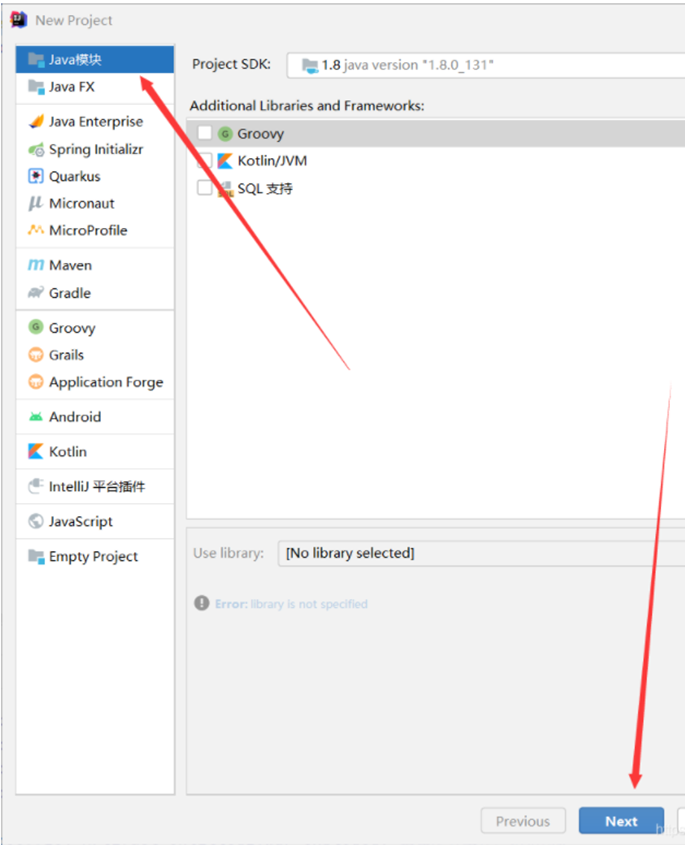685x845 pixels.
Task: Click the Maven icon in sidebar
Action: 36,265
